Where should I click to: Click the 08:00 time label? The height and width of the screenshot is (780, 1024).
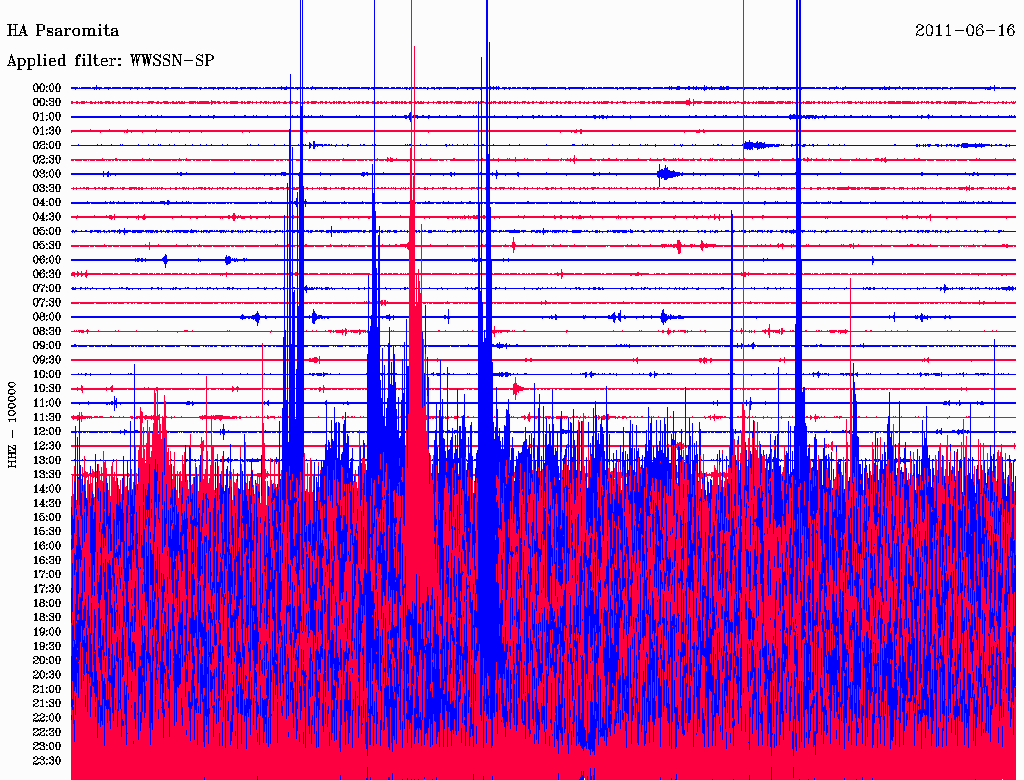47,317
